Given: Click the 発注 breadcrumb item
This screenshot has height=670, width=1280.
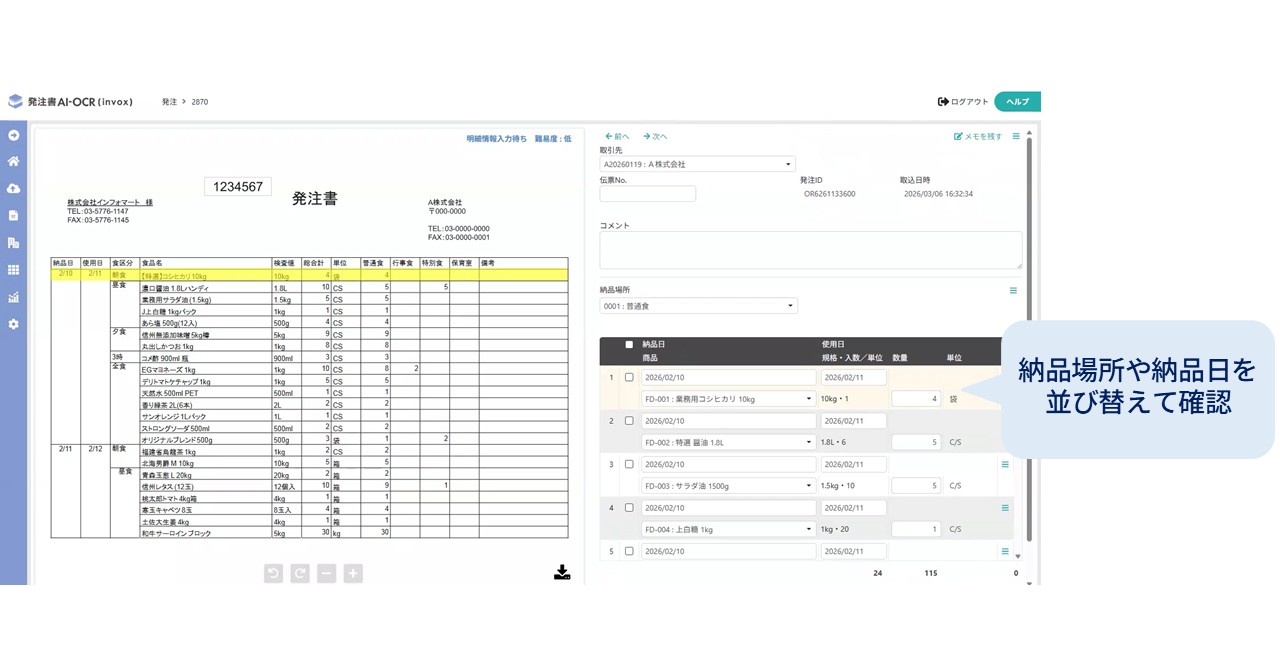Looking at the screenshot, I should pos(169,102).
